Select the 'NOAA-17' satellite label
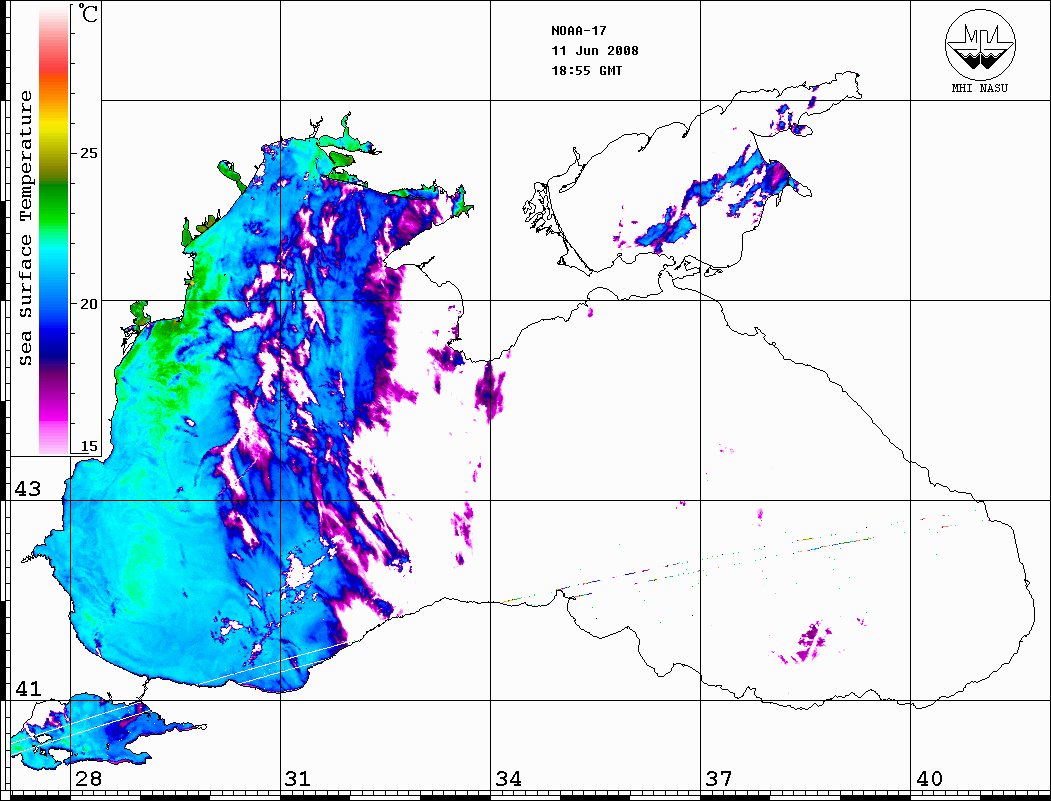 point(579,31)
